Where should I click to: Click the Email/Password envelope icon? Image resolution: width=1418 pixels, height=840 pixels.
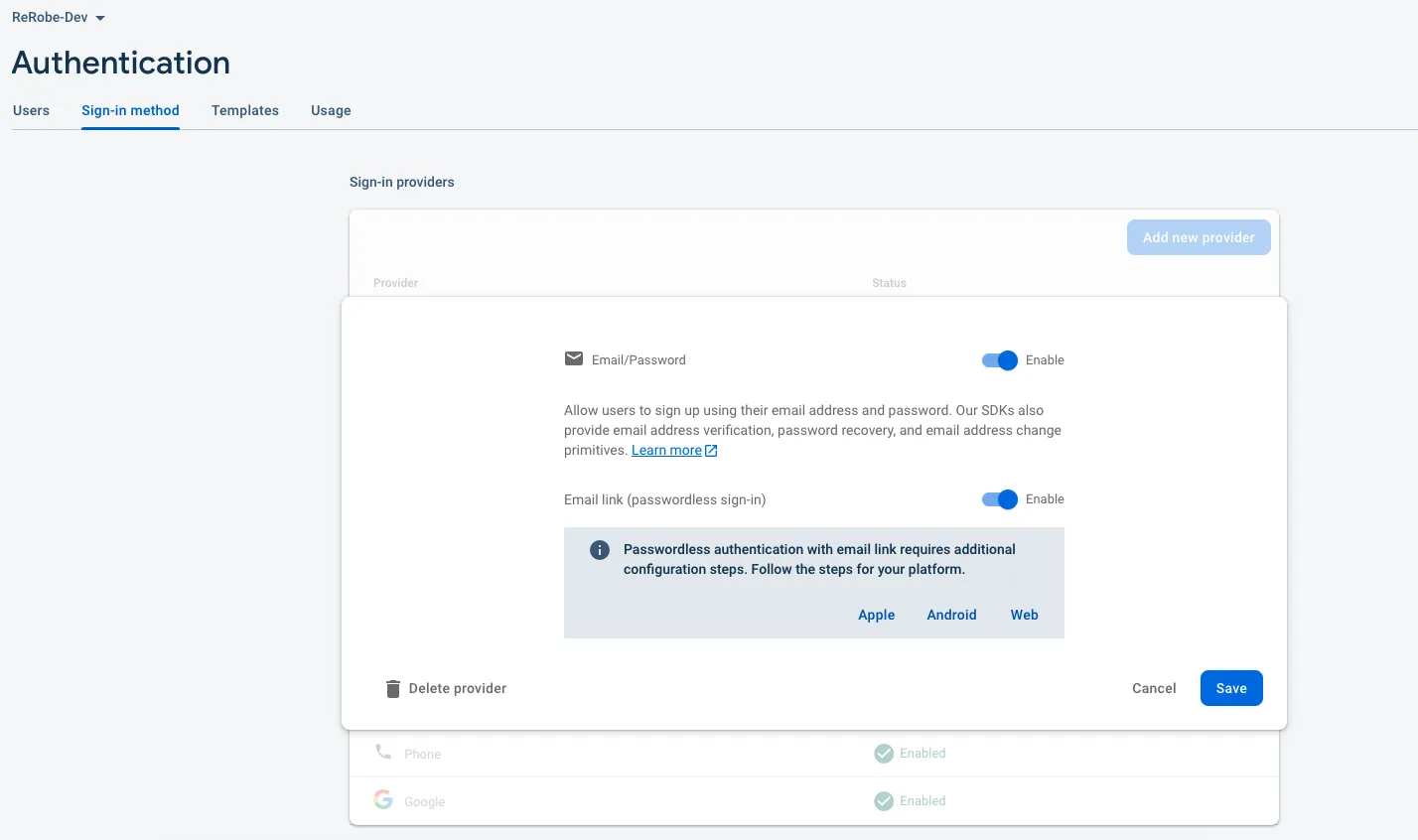point(574,358)
